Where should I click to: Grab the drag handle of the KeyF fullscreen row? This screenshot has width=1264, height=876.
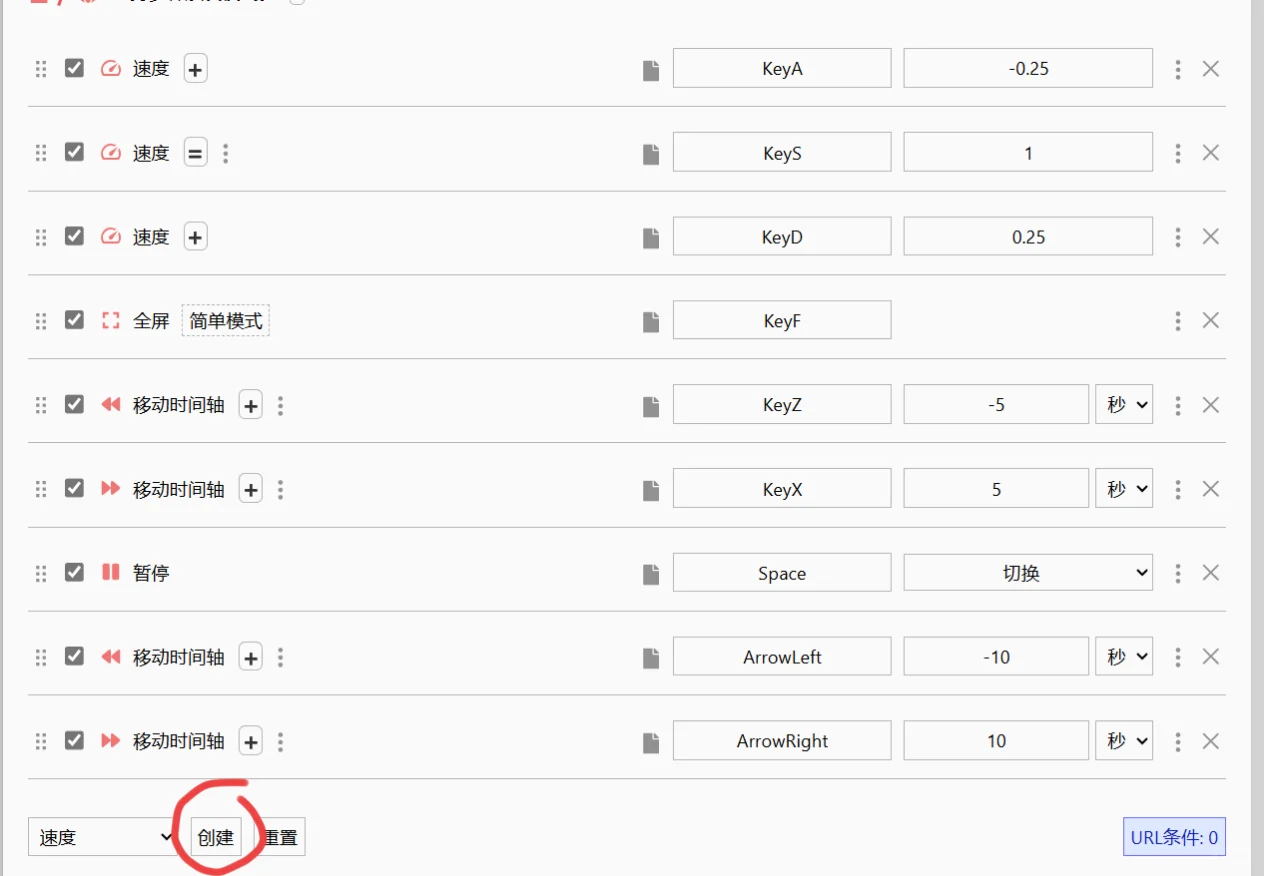pyautogui.click(x=41, y=321)
